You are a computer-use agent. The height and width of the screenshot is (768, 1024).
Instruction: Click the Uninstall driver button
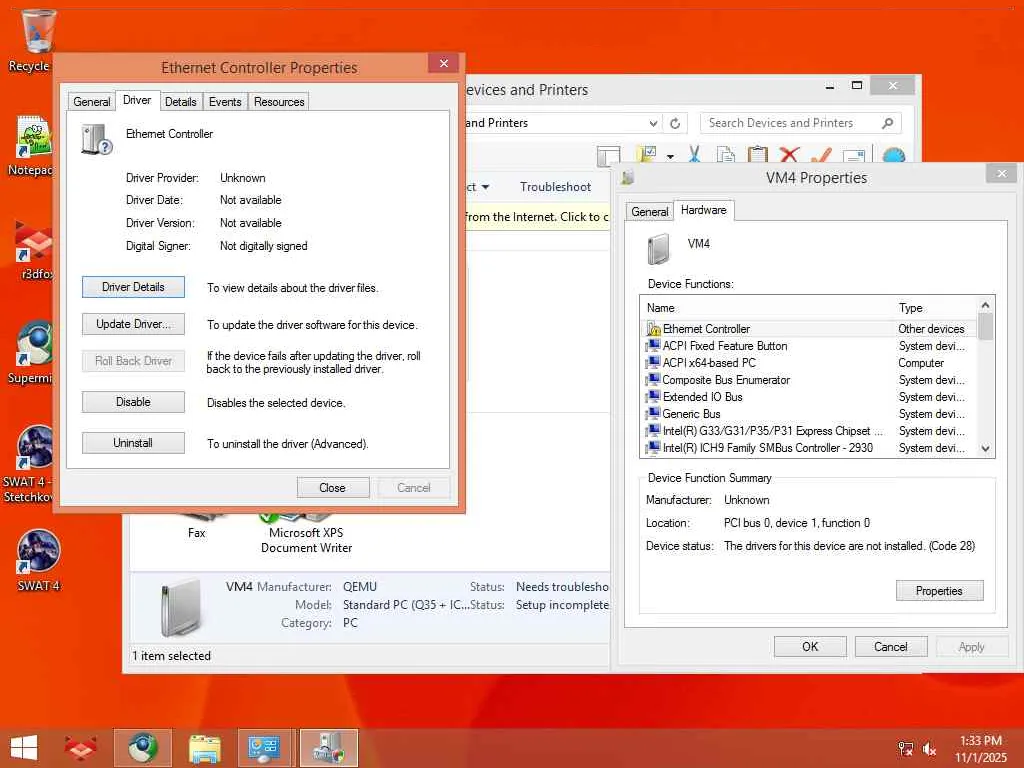pos(133,443)
